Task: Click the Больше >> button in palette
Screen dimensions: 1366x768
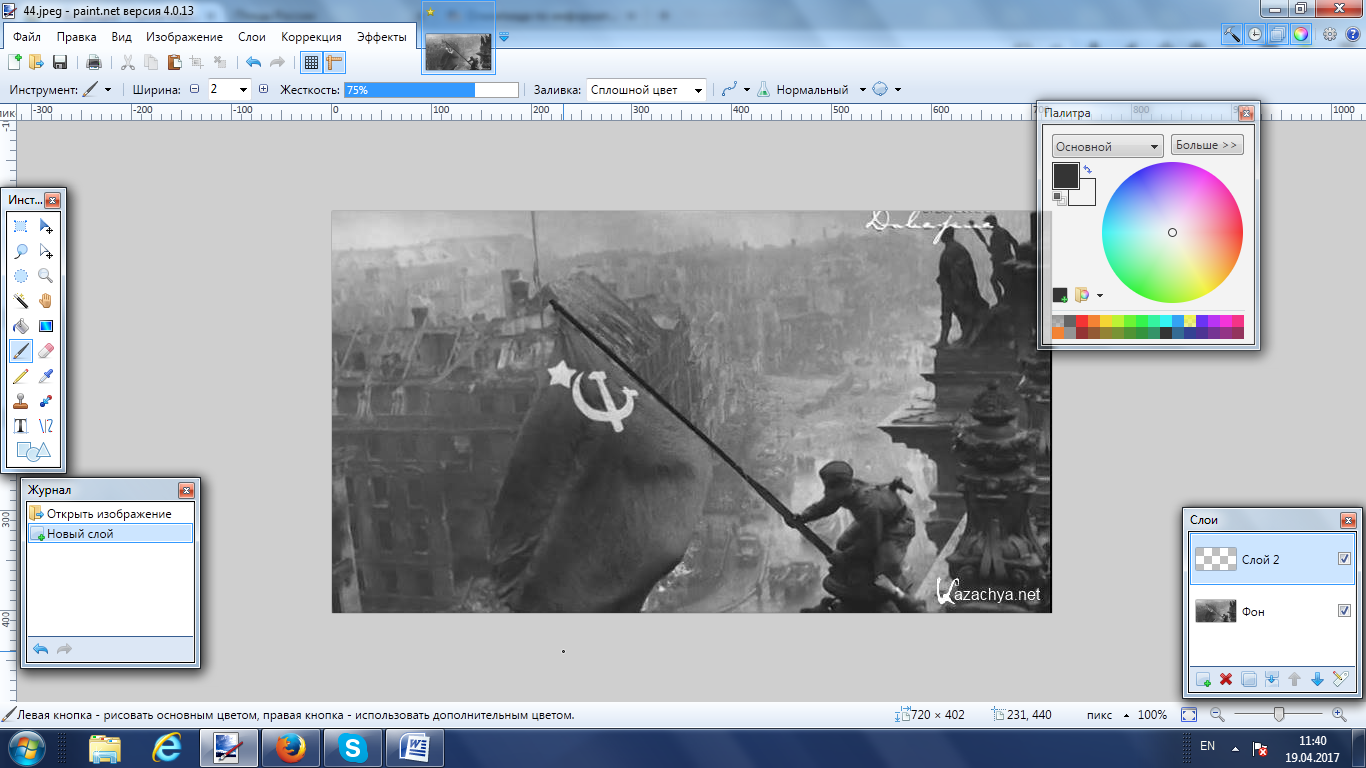Action: point(1207,145)
